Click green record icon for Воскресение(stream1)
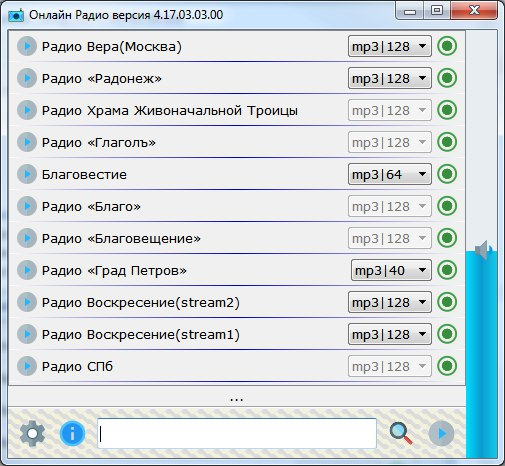 [x=447, y=334]
